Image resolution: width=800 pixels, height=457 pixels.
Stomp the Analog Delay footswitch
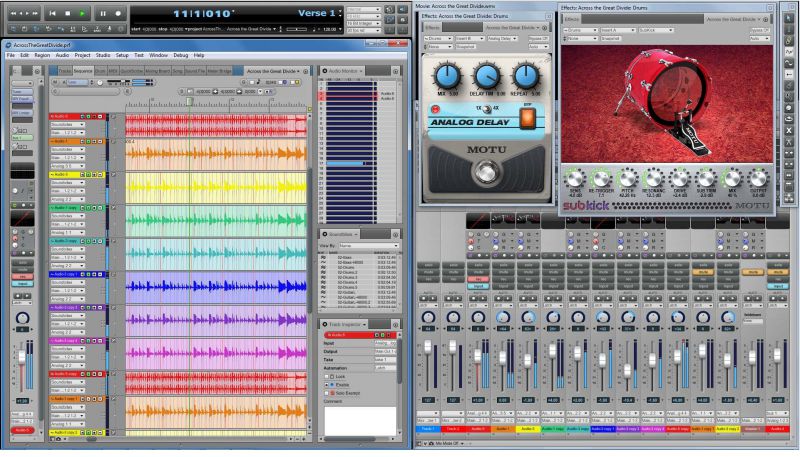pyautogui.click(x=486, y=172)
